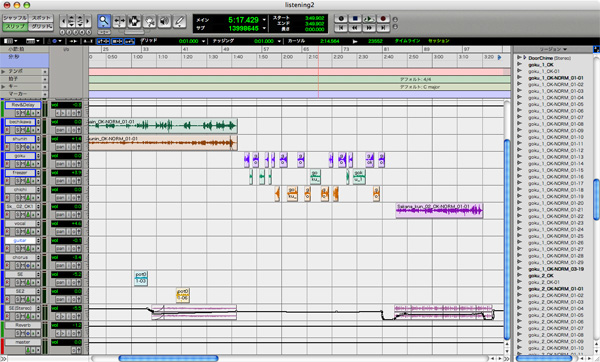
Task: Select goku_2_OK region in list
Action: pos(541,276)
